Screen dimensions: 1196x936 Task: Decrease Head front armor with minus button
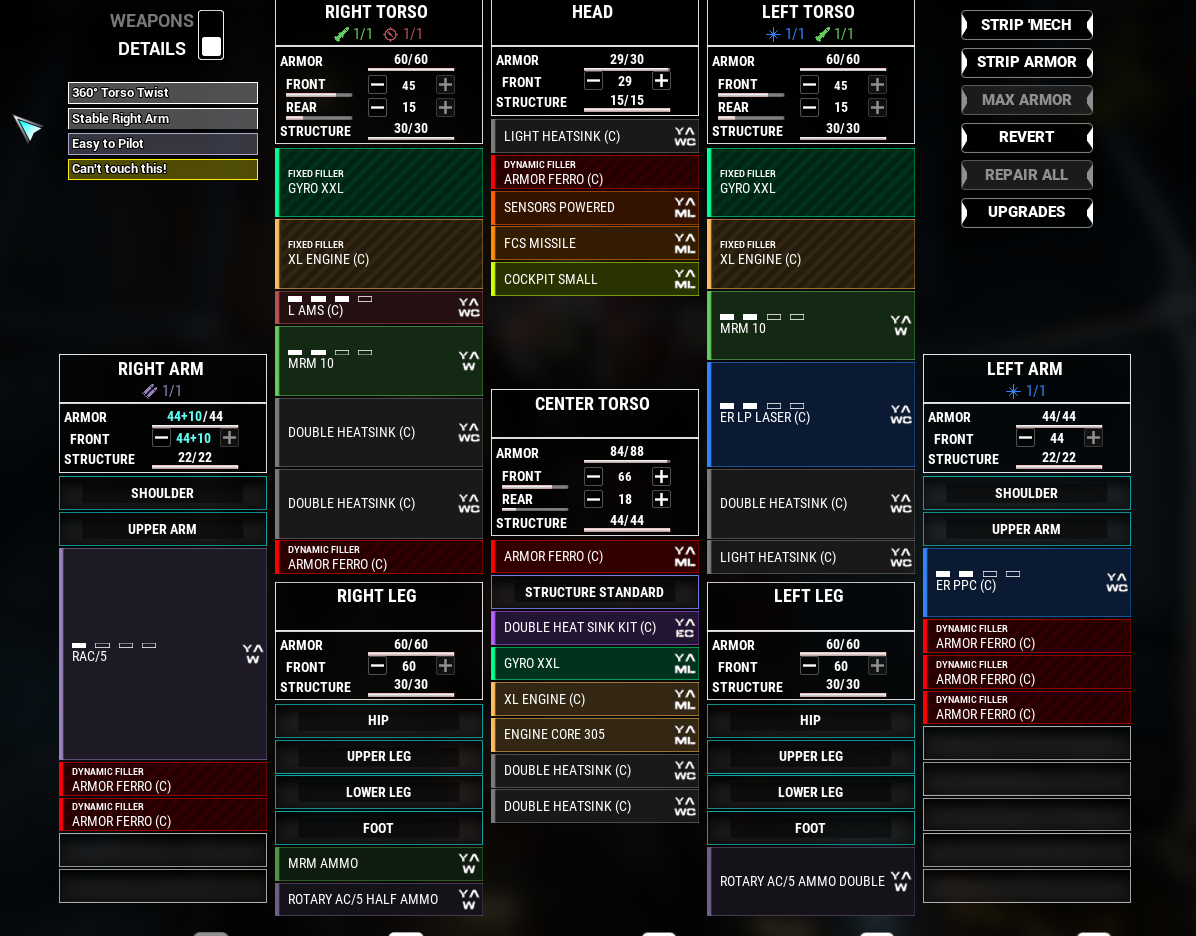(x=593, y=80)
